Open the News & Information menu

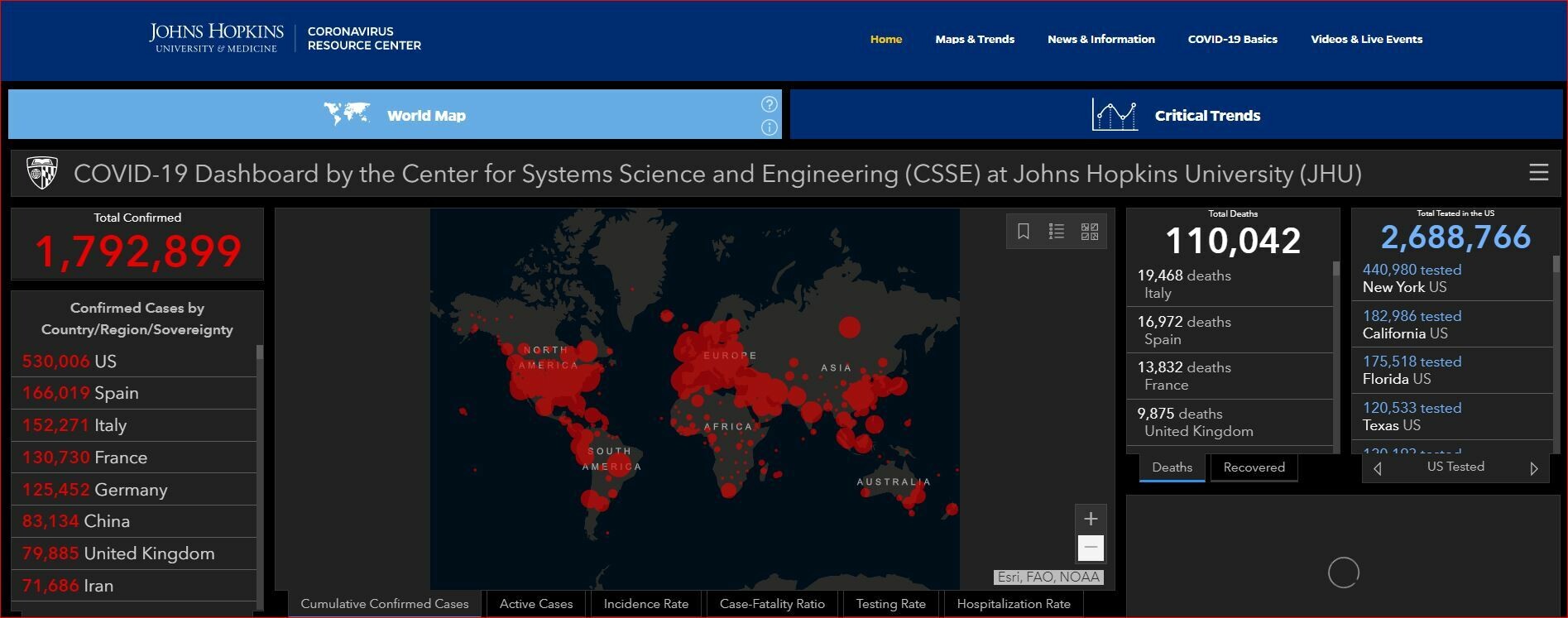1101,39
